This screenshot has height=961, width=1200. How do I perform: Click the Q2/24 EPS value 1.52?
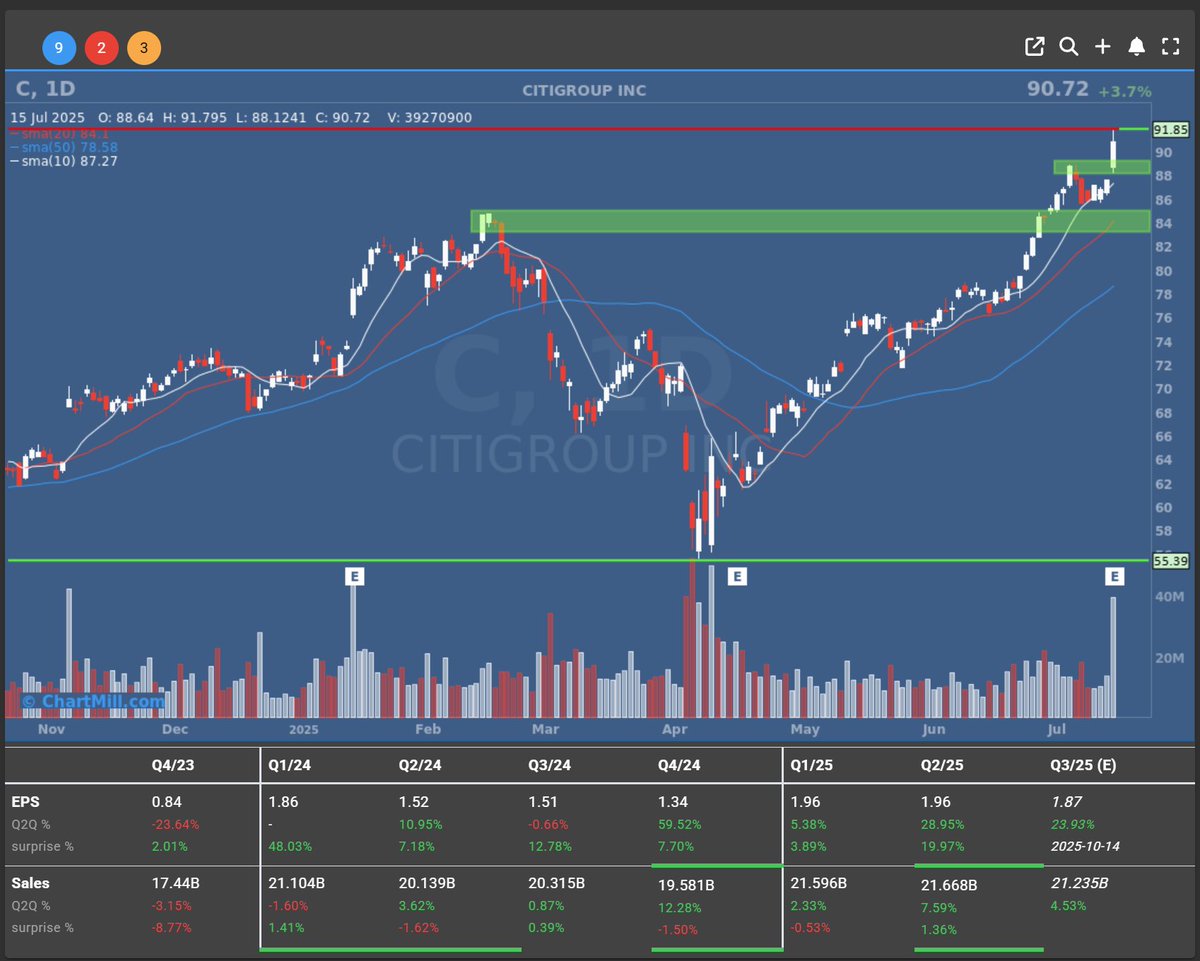[x=413, y=802]
